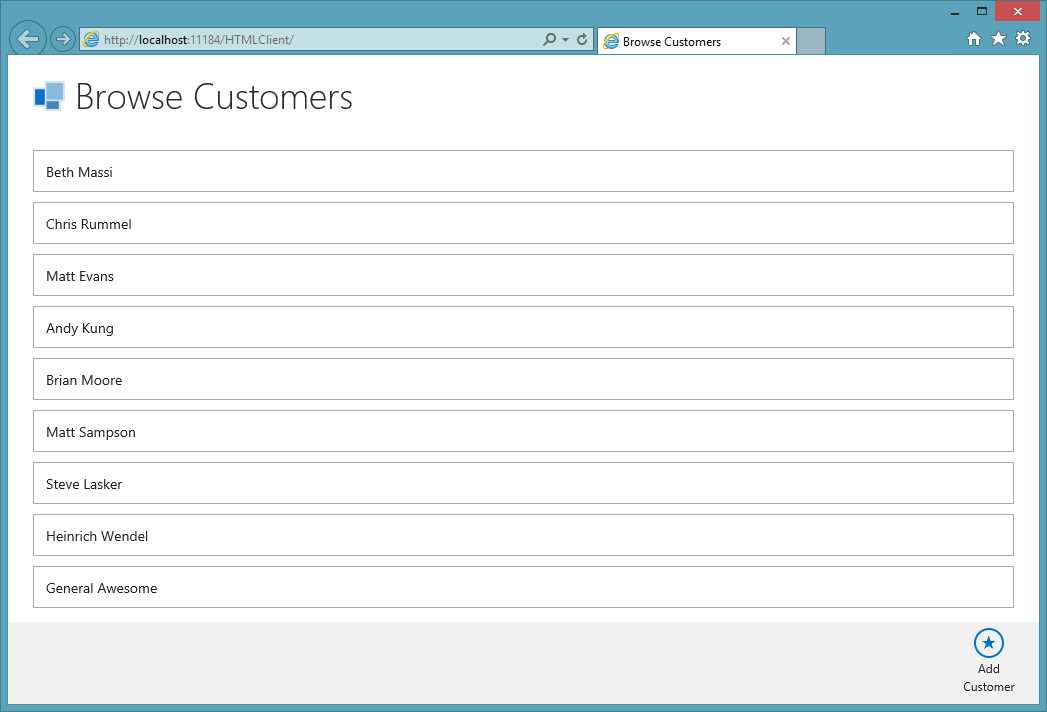This screenshot has height=712, width=1047.
Task: Open a new tab with the blank tab button
Action: click(x=811, y=41)
